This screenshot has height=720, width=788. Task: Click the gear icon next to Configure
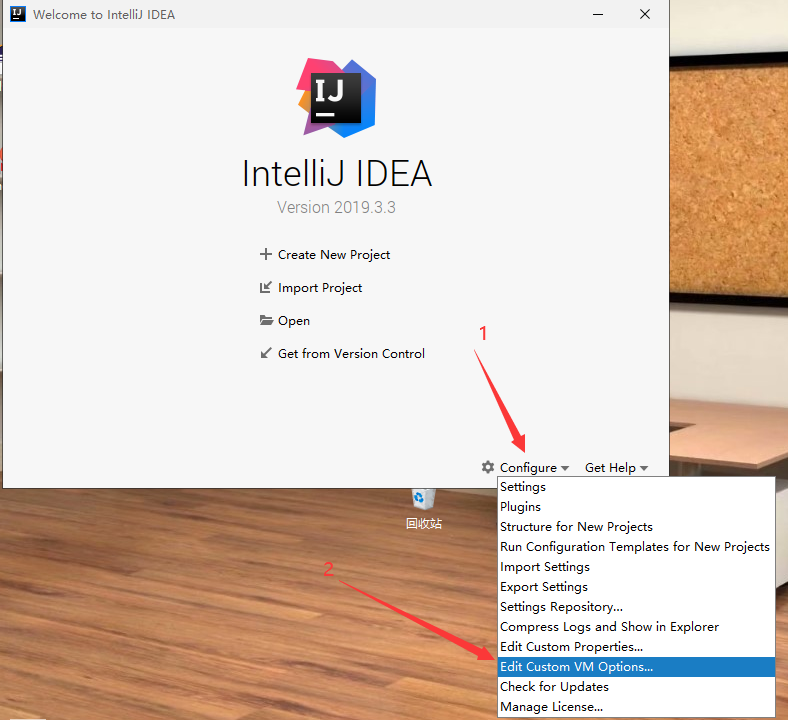487,467
